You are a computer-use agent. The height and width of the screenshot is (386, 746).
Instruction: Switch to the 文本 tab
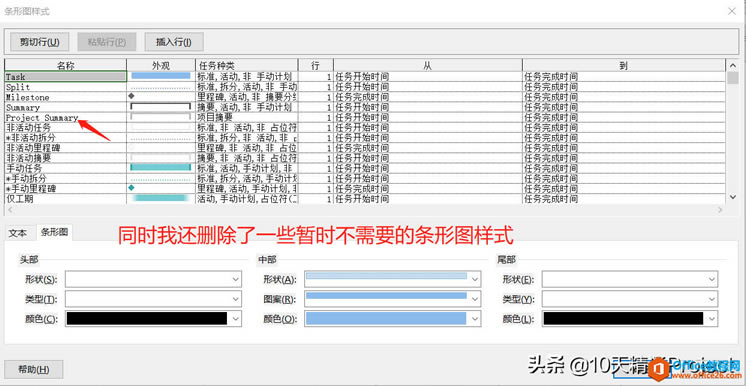[18, 233]
